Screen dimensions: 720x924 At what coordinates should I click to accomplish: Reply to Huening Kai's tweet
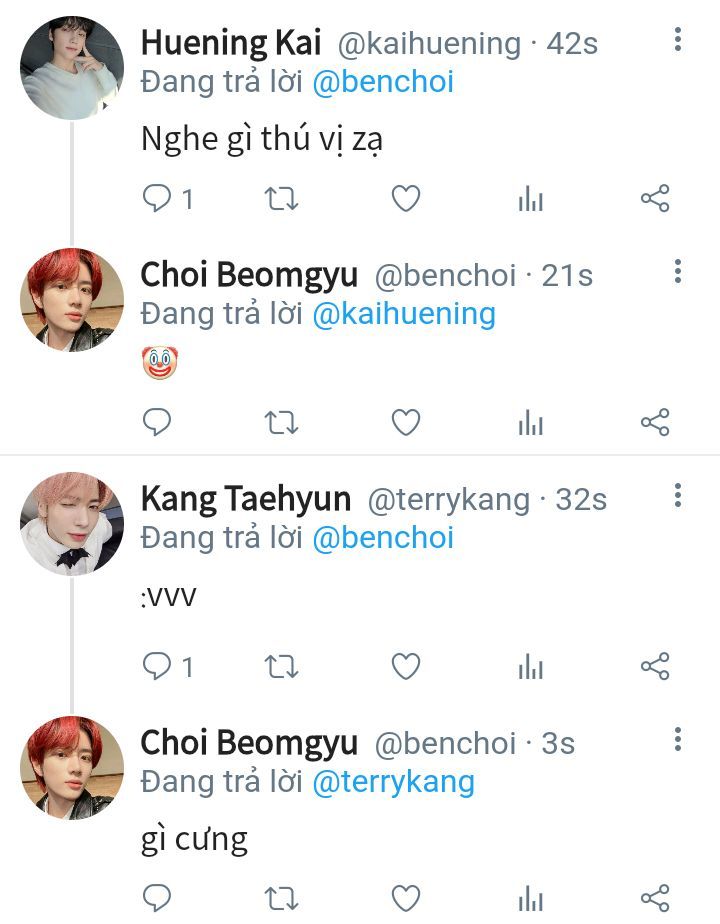pos(157,199)
